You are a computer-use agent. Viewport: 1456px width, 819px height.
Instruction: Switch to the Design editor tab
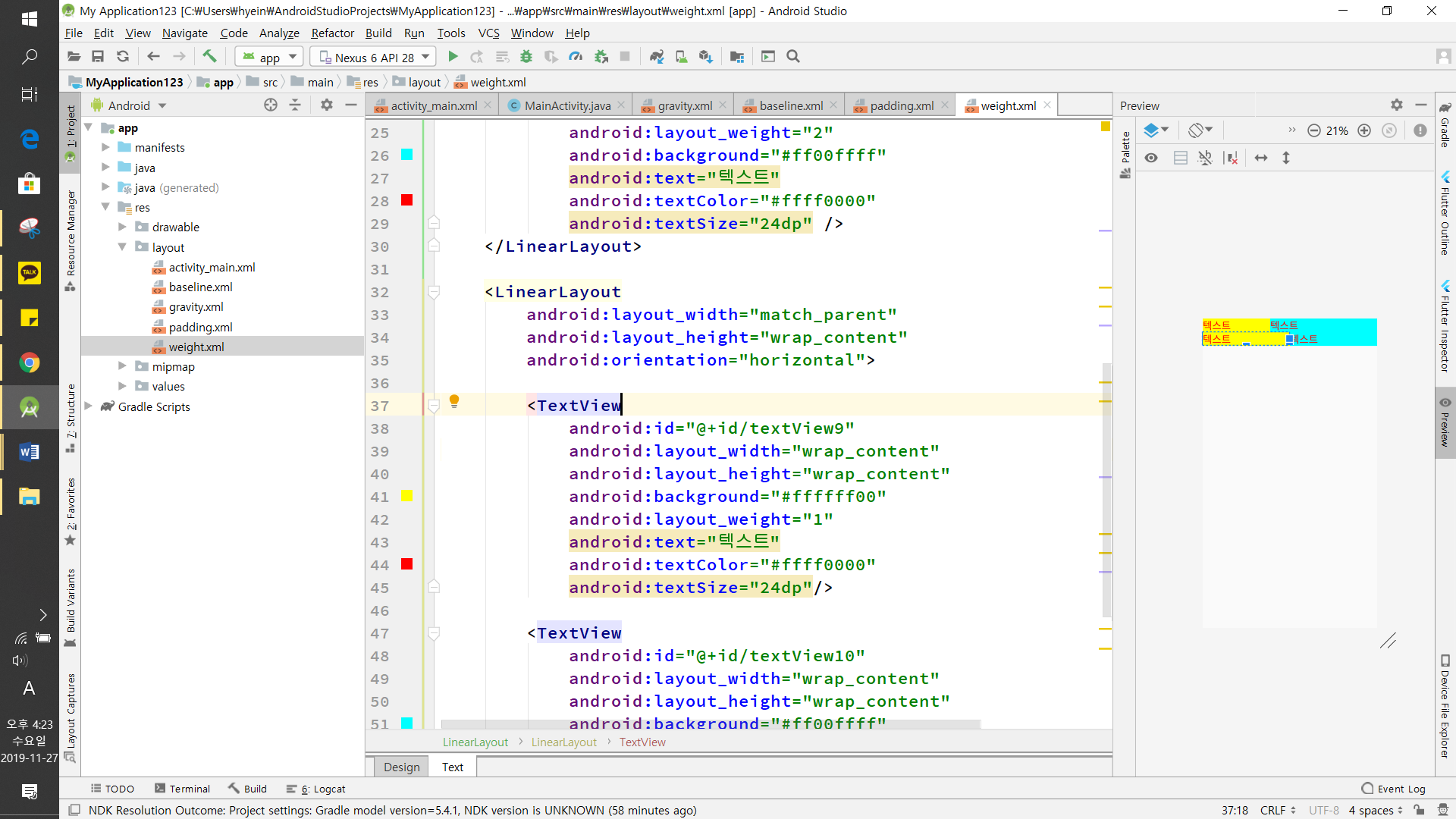[x=401, y=767]
